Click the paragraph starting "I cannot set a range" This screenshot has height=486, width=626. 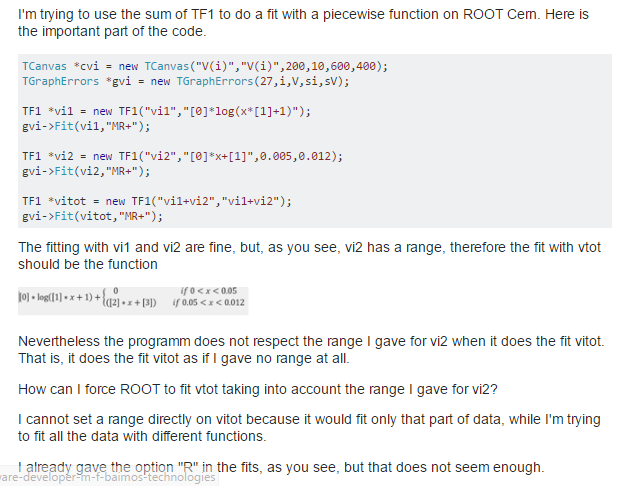click(x=309, y=428)
